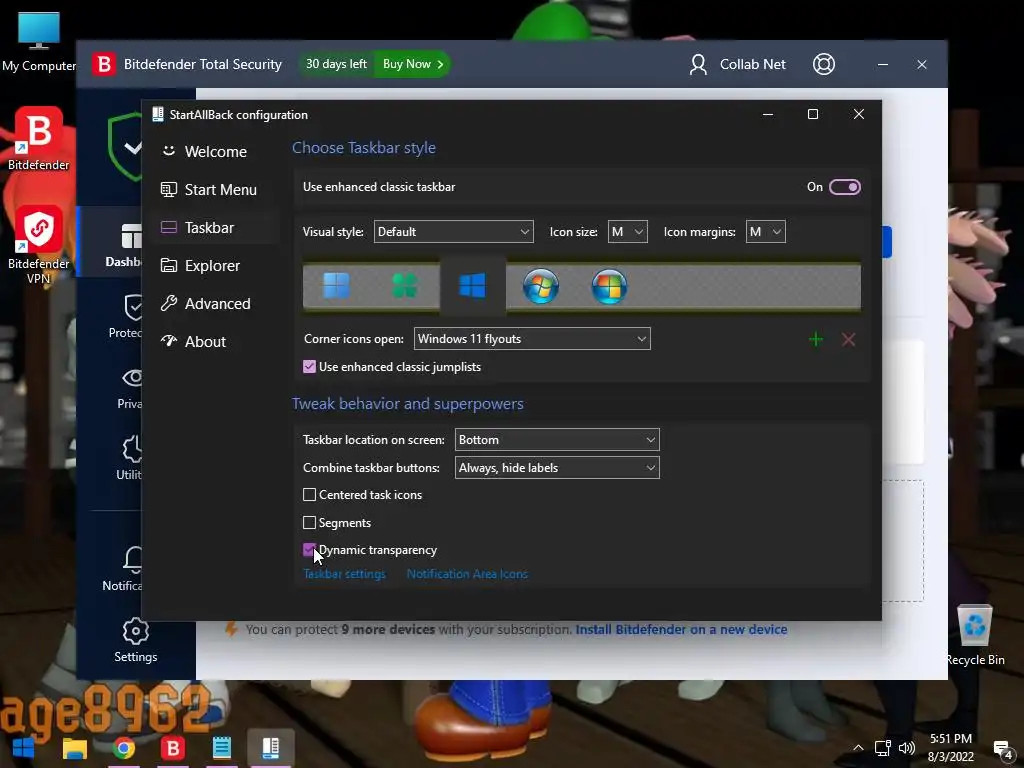Click Buy Now in Bitdefender title bar

413,64
